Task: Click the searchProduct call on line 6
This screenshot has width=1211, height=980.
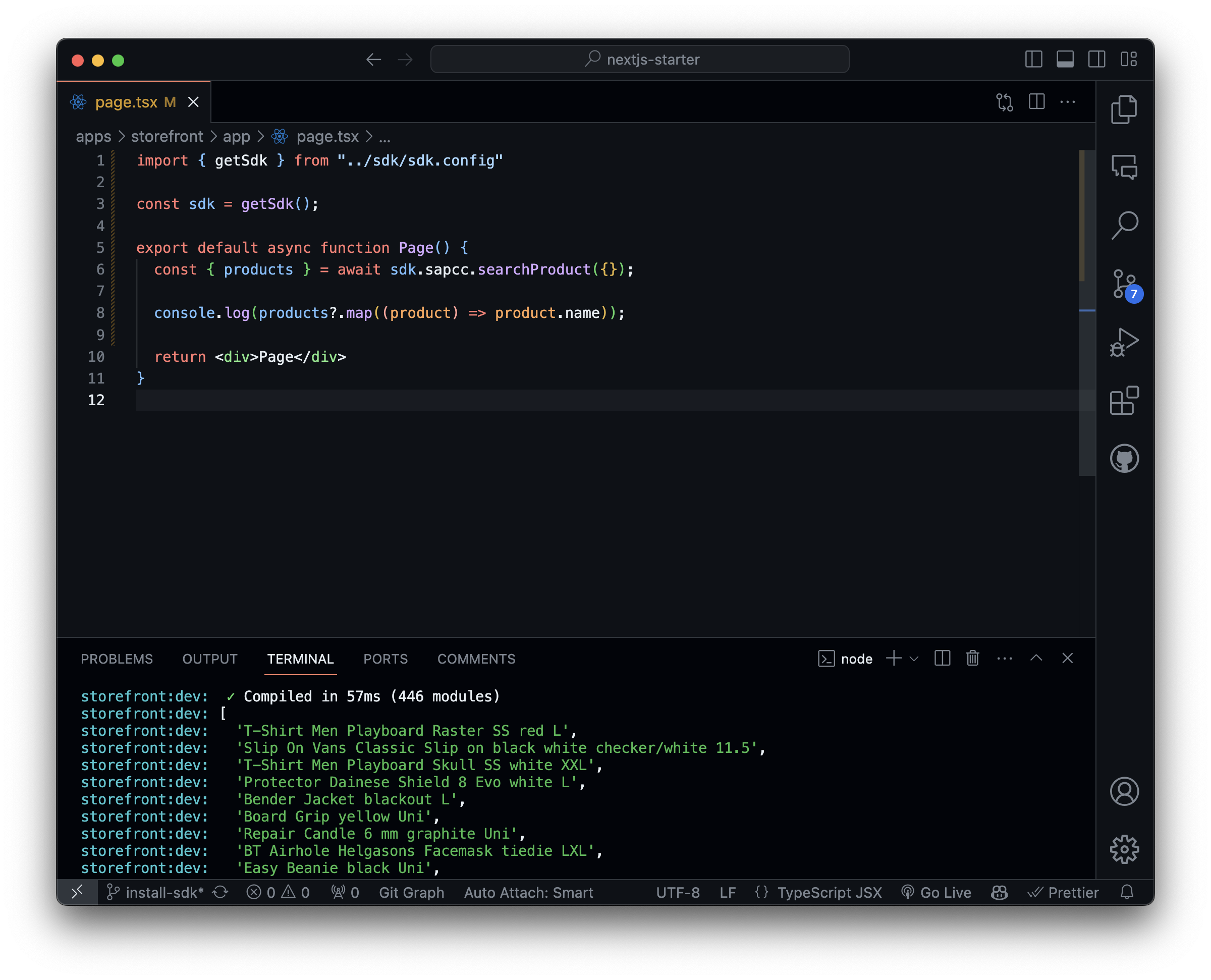Action: pos(534,269)
